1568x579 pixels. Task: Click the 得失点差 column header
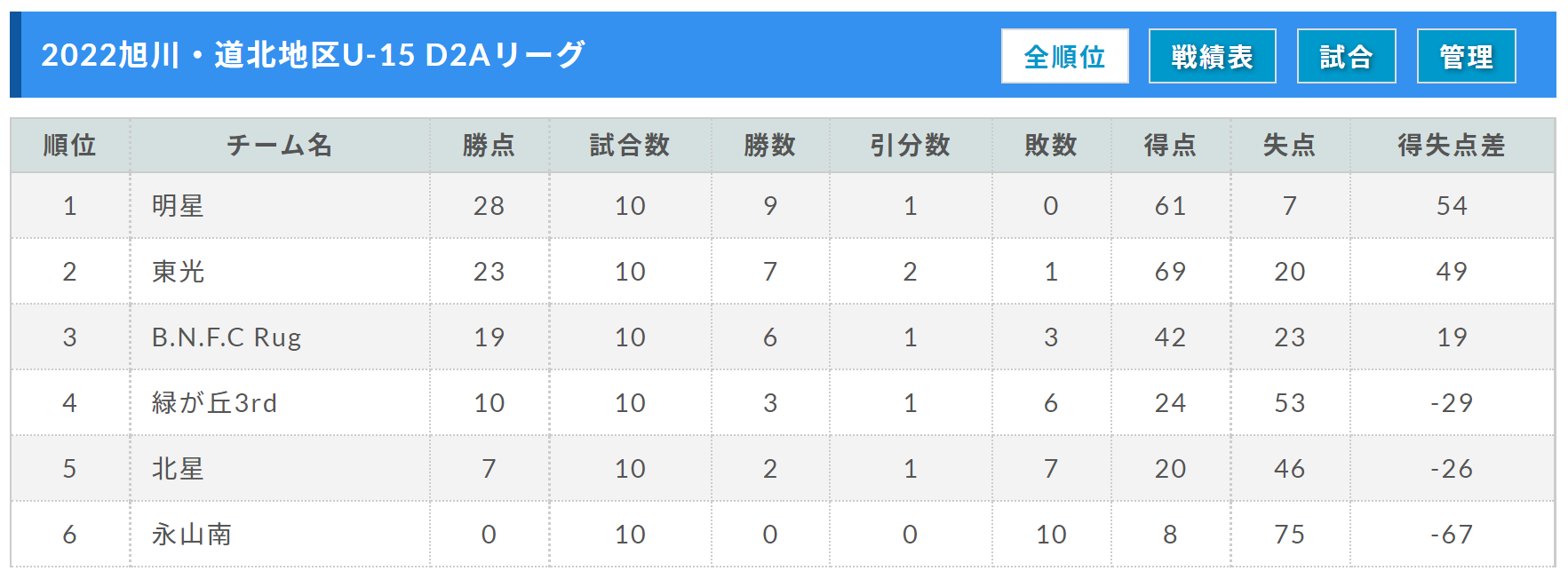click(x=1452, y=145)
